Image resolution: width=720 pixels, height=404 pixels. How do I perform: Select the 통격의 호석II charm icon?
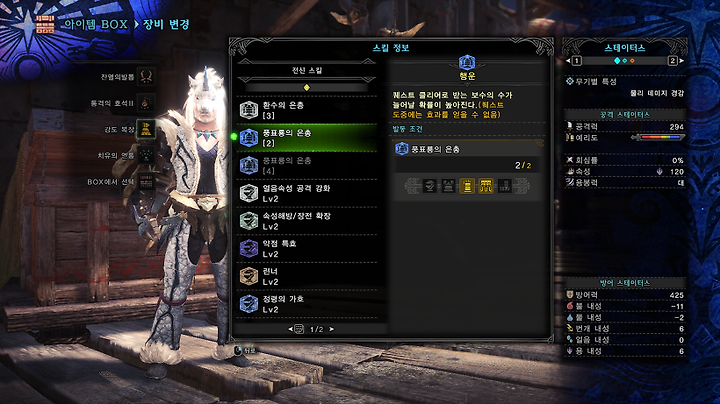click(x=146, y=102)
